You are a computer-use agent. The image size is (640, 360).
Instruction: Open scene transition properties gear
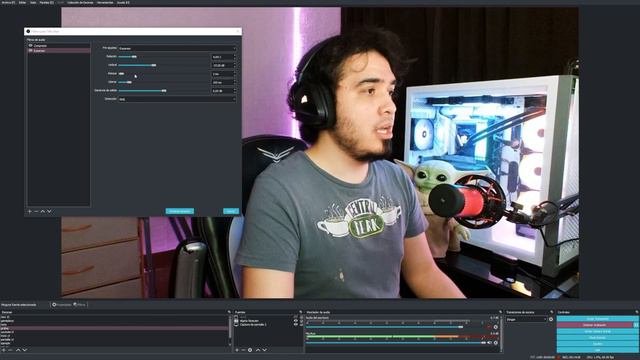coord(551,319)
